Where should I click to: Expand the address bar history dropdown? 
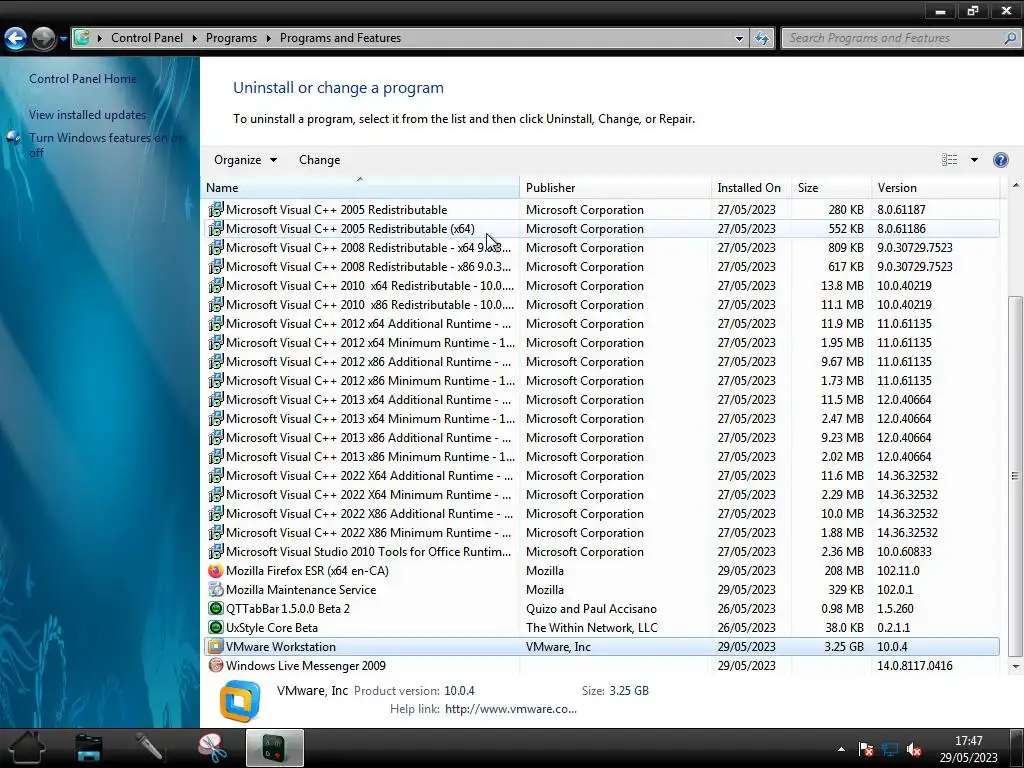pyautogui.click(x=739, y=39)
